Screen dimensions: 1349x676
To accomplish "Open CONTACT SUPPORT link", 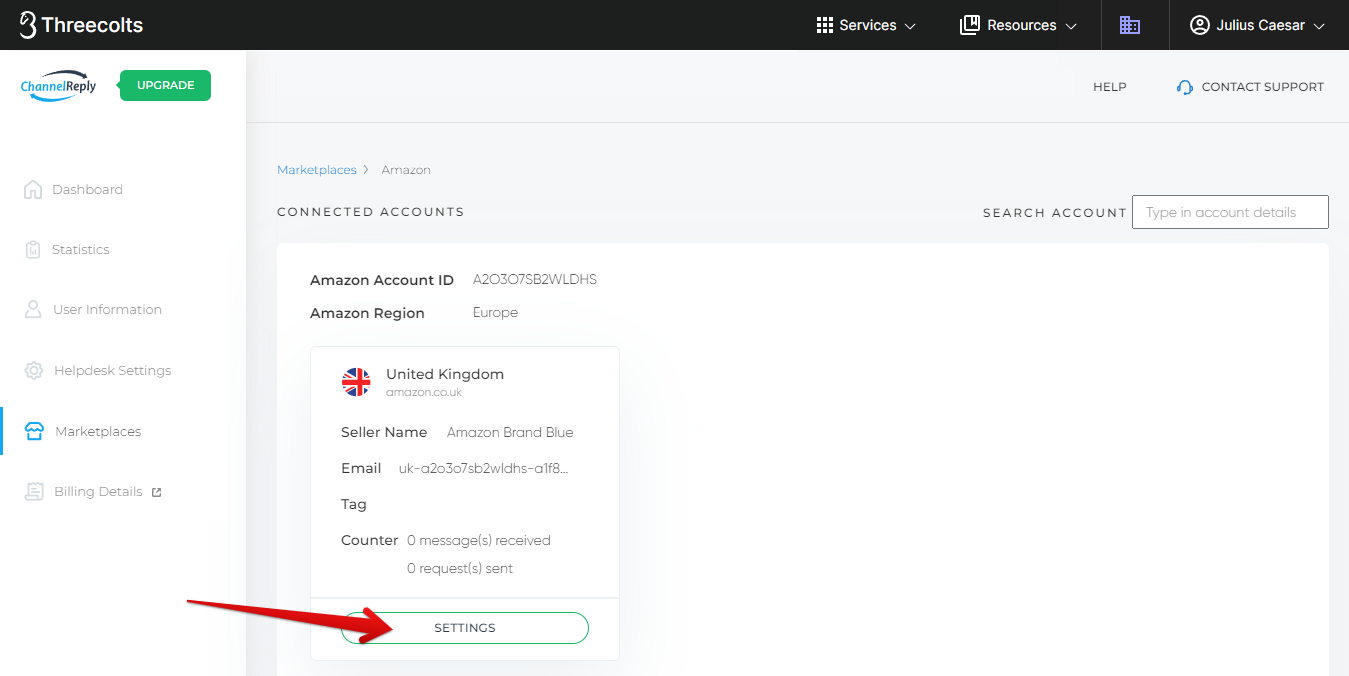I will (x=1262, y=87).
